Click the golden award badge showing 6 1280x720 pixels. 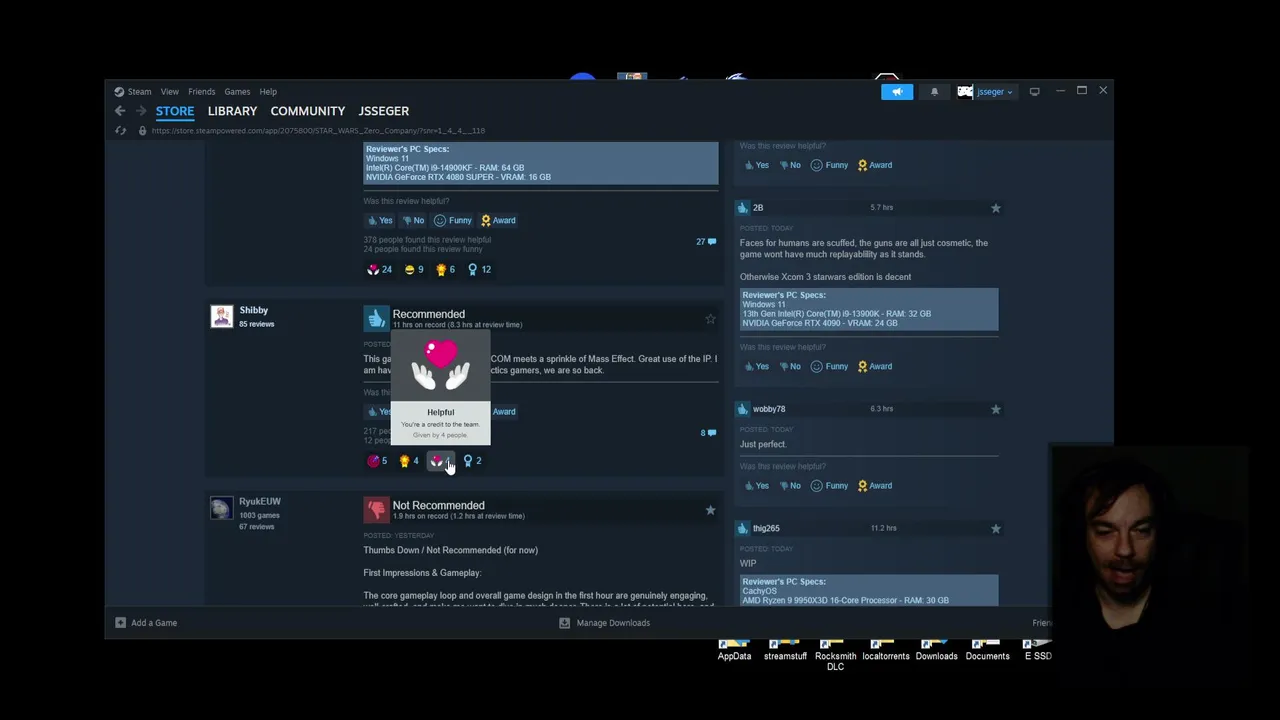(x=445, y=269)
